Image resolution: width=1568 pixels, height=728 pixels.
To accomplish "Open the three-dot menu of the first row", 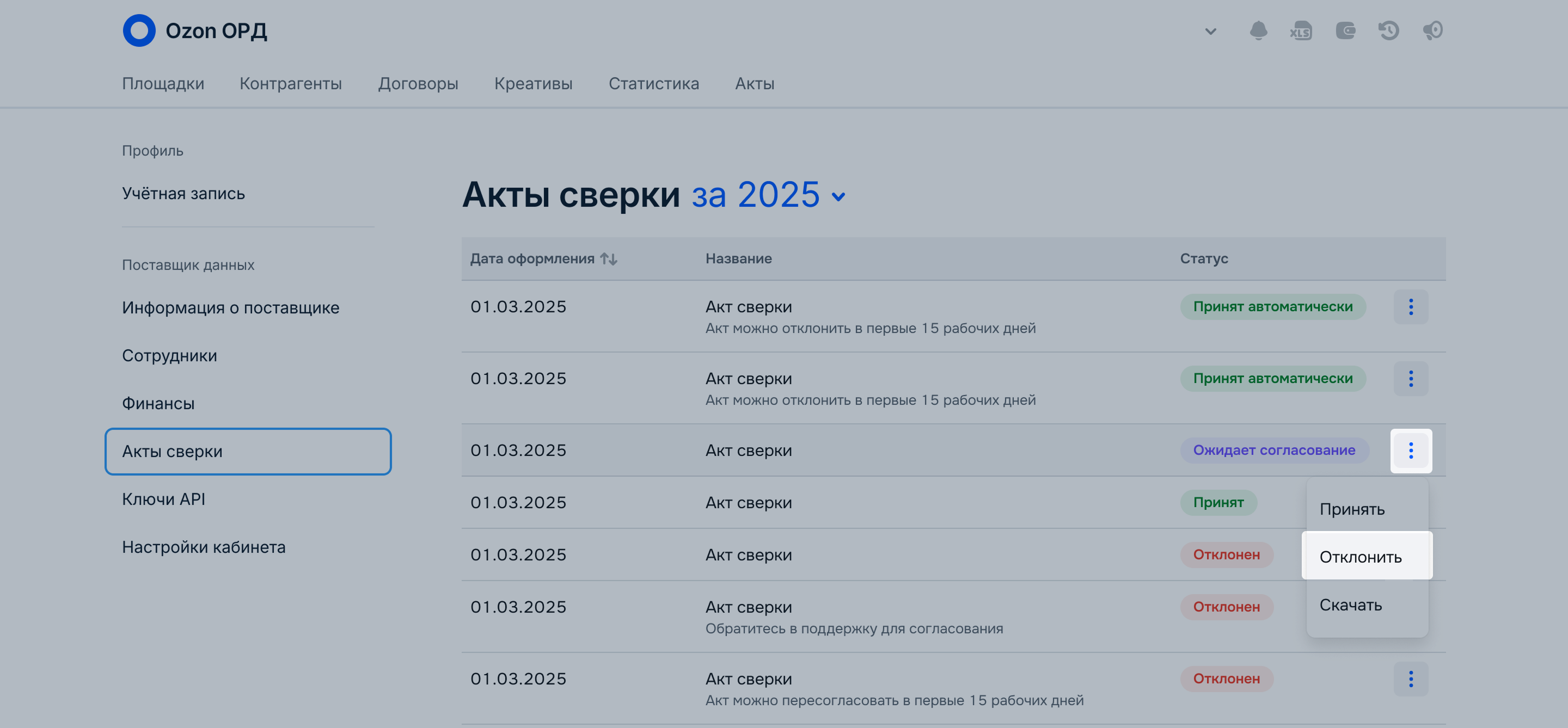I will click(x=1410, y=307).
